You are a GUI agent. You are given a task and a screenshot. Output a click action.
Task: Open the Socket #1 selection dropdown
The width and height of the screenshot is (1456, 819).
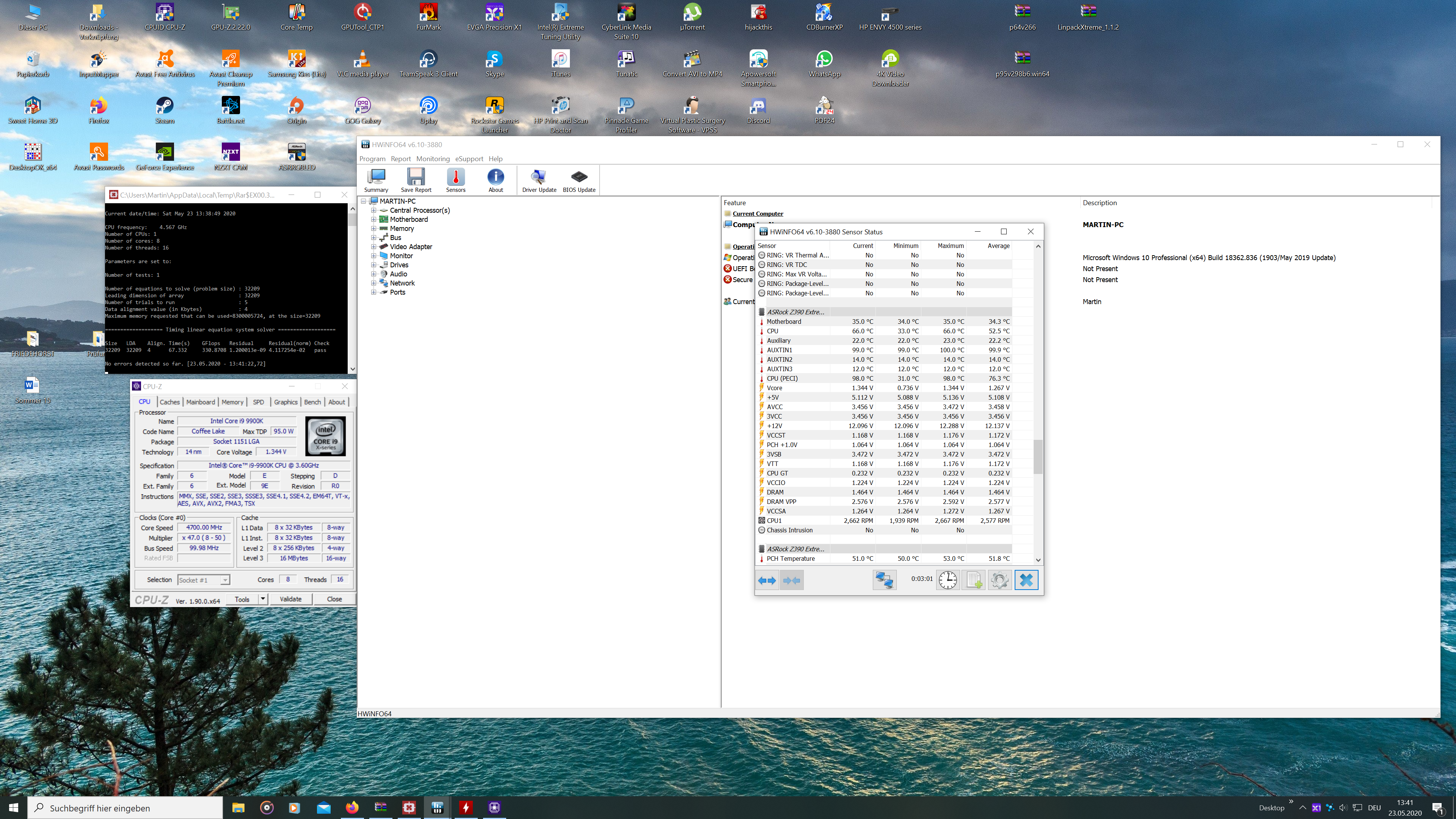click(225, 580)
